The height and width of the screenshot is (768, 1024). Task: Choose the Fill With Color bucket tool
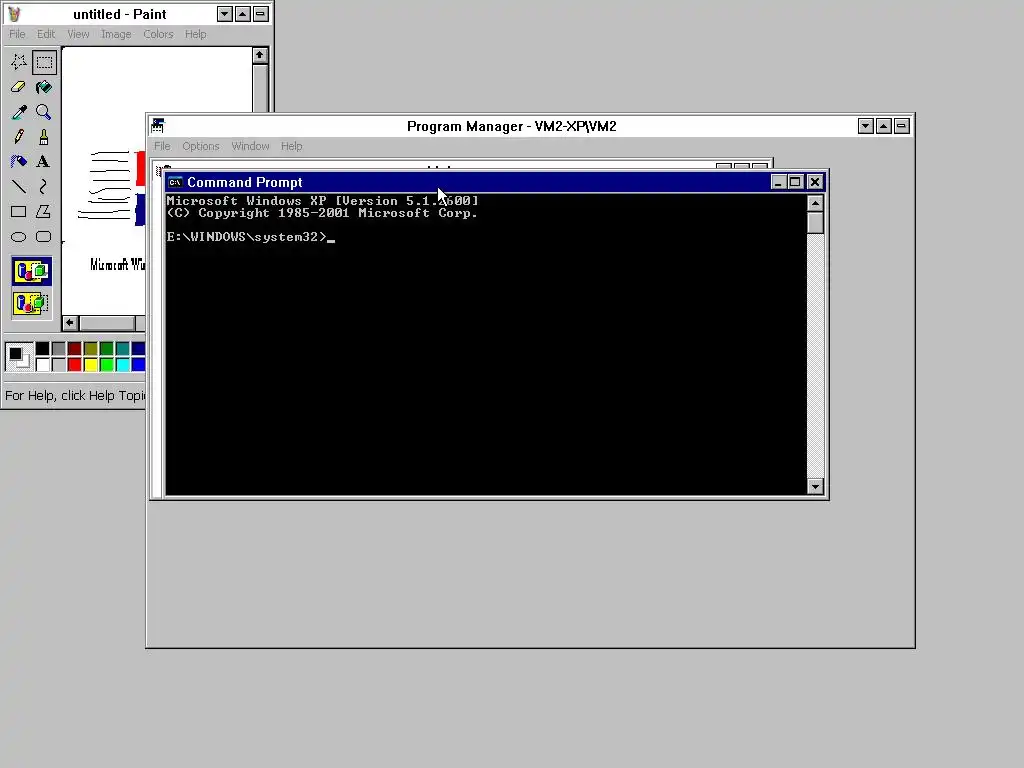pos(44,87)
